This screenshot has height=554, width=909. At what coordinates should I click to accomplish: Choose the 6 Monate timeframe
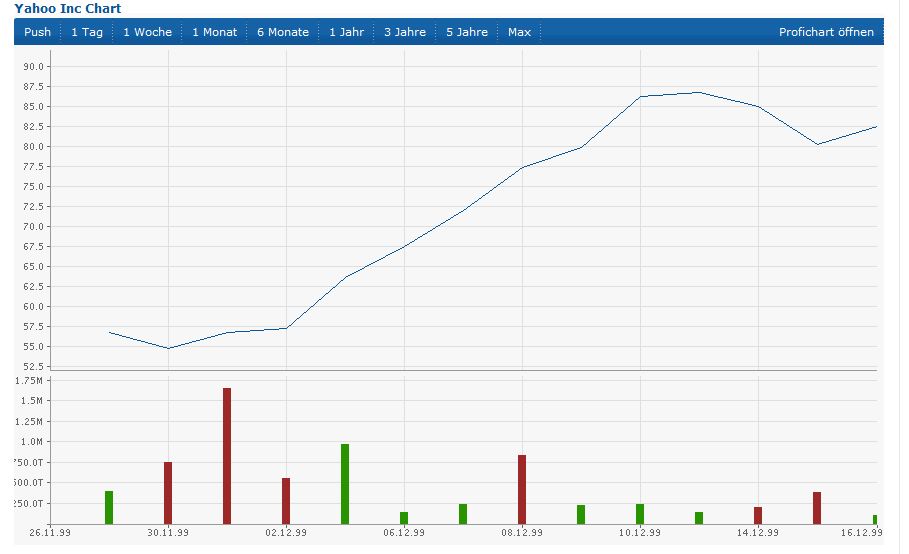coord(283,32)
